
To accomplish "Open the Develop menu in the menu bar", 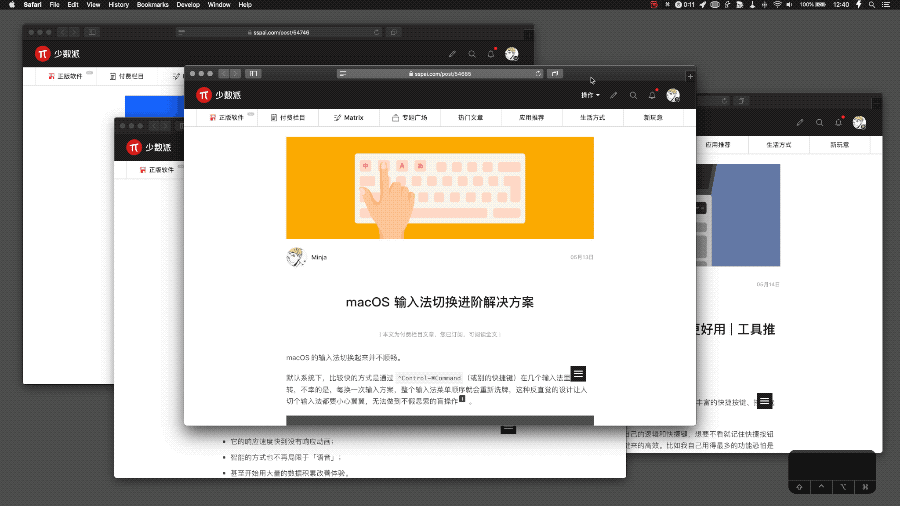I will tap(188, 5).
